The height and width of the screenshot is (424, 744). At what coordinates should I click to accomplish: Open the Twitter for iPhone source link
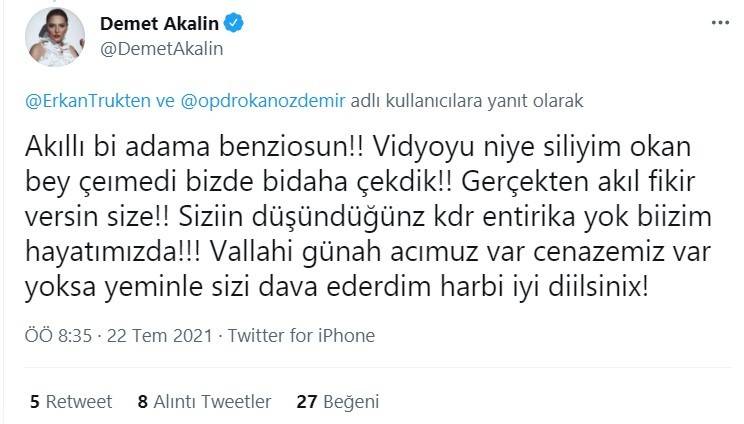click(x=301, y=336)
